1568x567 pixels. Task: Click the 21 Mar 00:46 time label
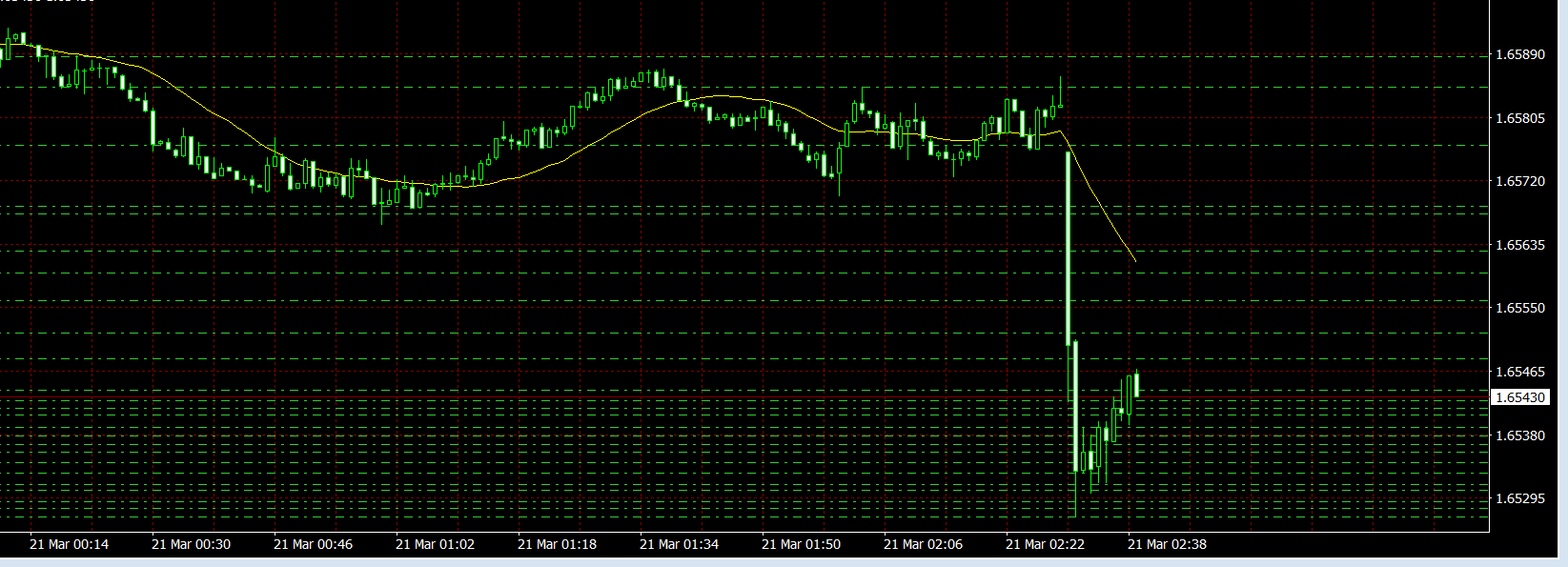[313, 544]
